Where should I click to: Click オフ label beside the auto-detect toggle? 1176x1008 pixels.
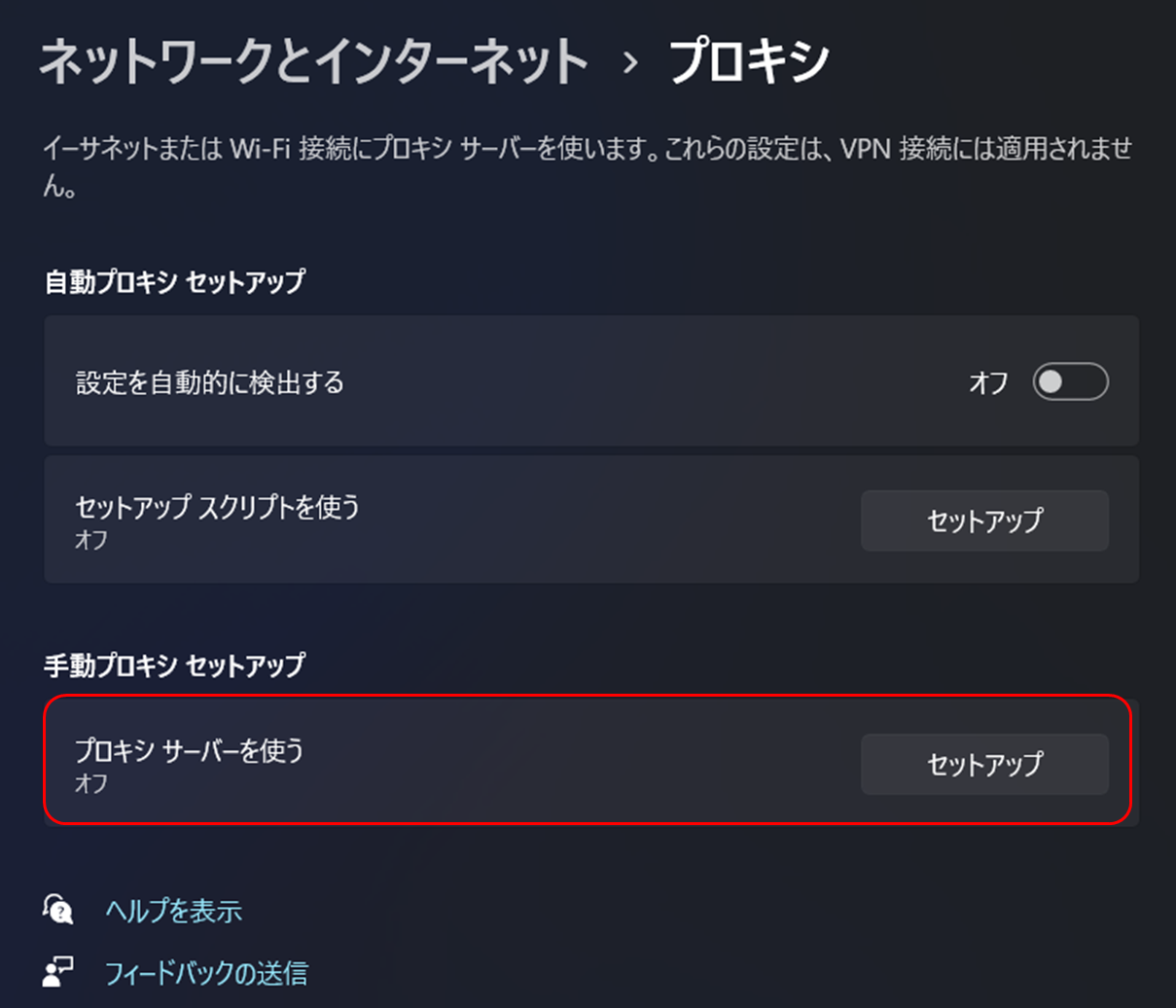(988, 382)
